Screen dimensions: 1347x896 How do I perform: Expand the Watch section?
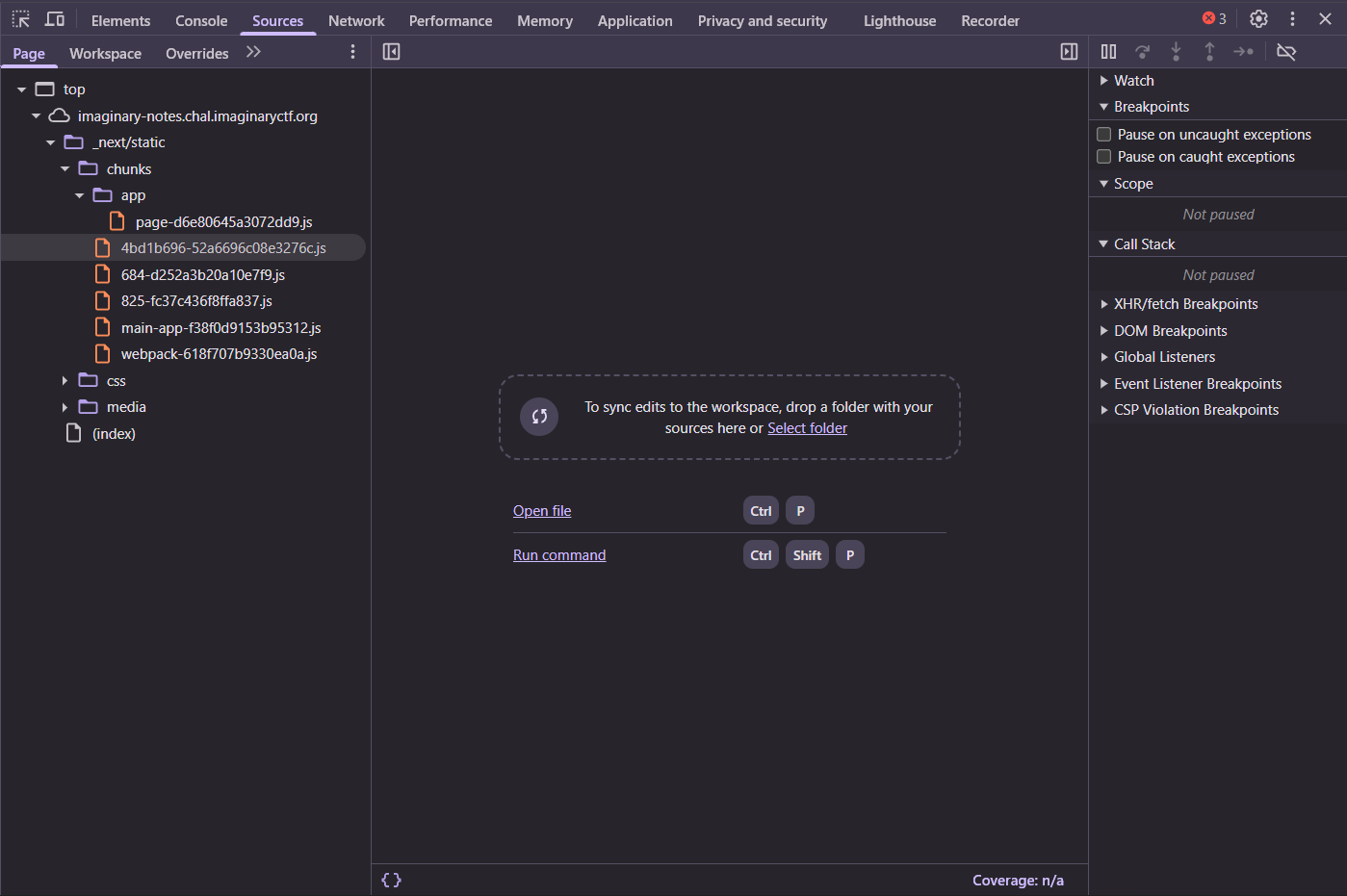pos(1133,81)
